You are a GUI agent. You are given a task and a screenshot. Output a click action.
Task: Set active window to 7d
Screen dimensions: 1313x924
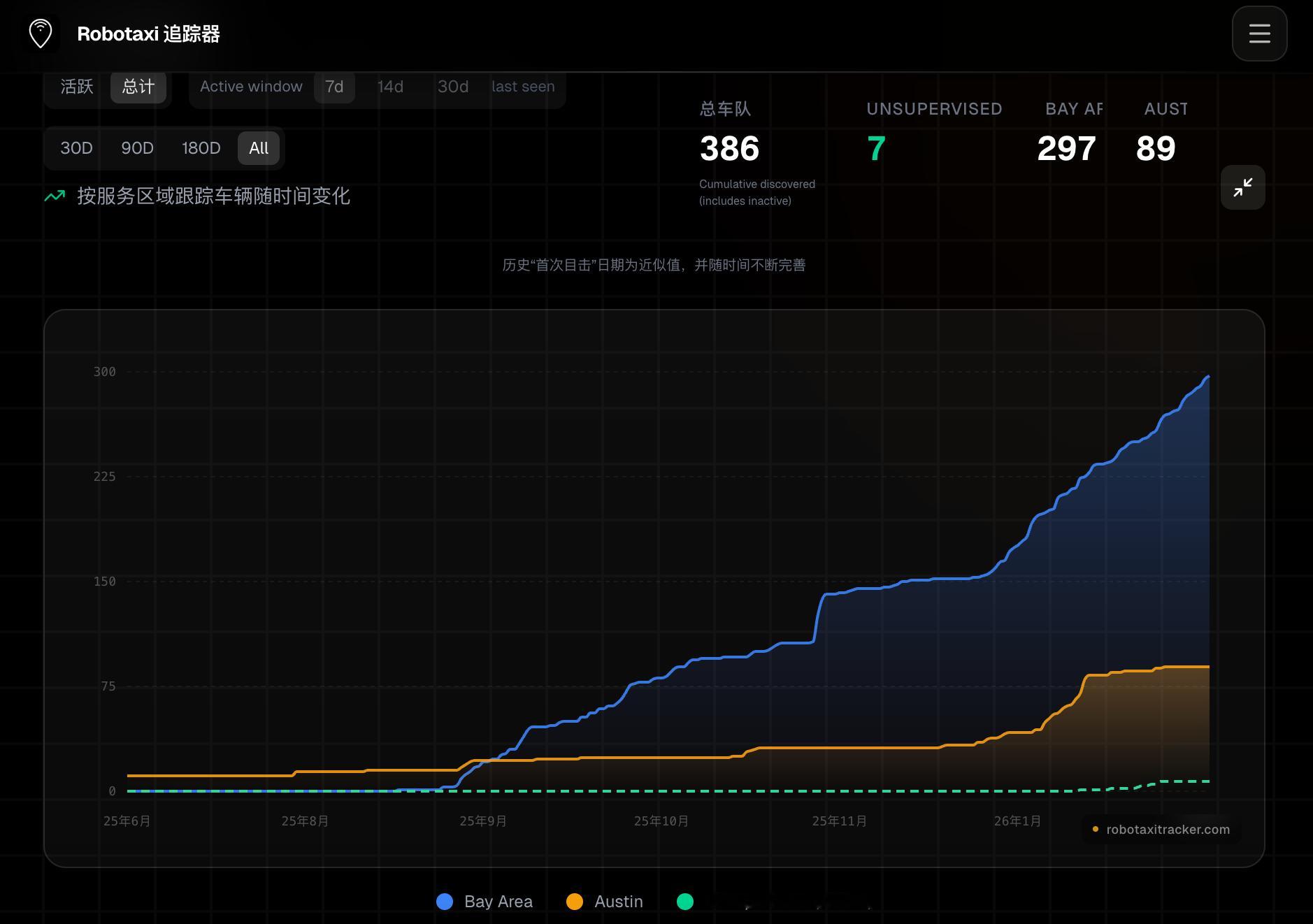coord(334,87)
